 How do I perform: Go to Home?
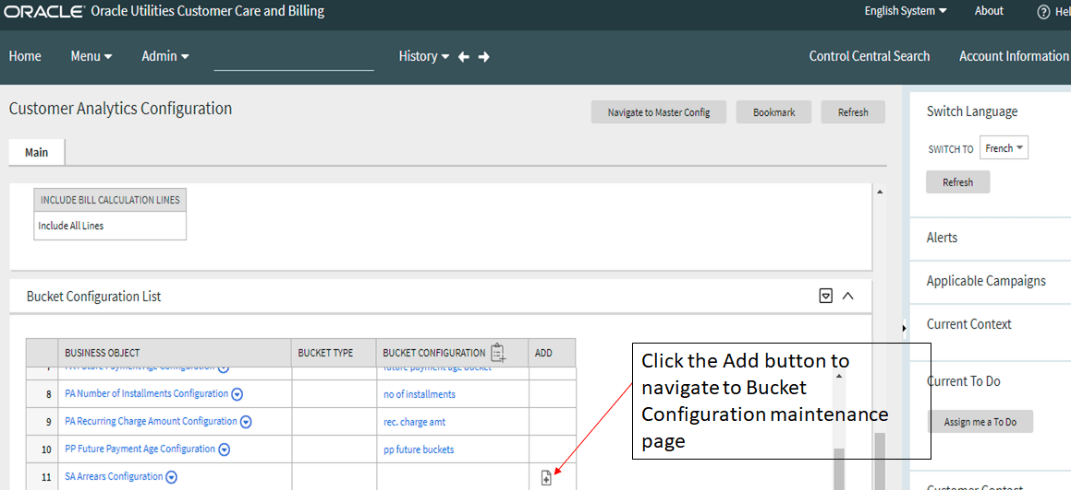coord(25,57)
